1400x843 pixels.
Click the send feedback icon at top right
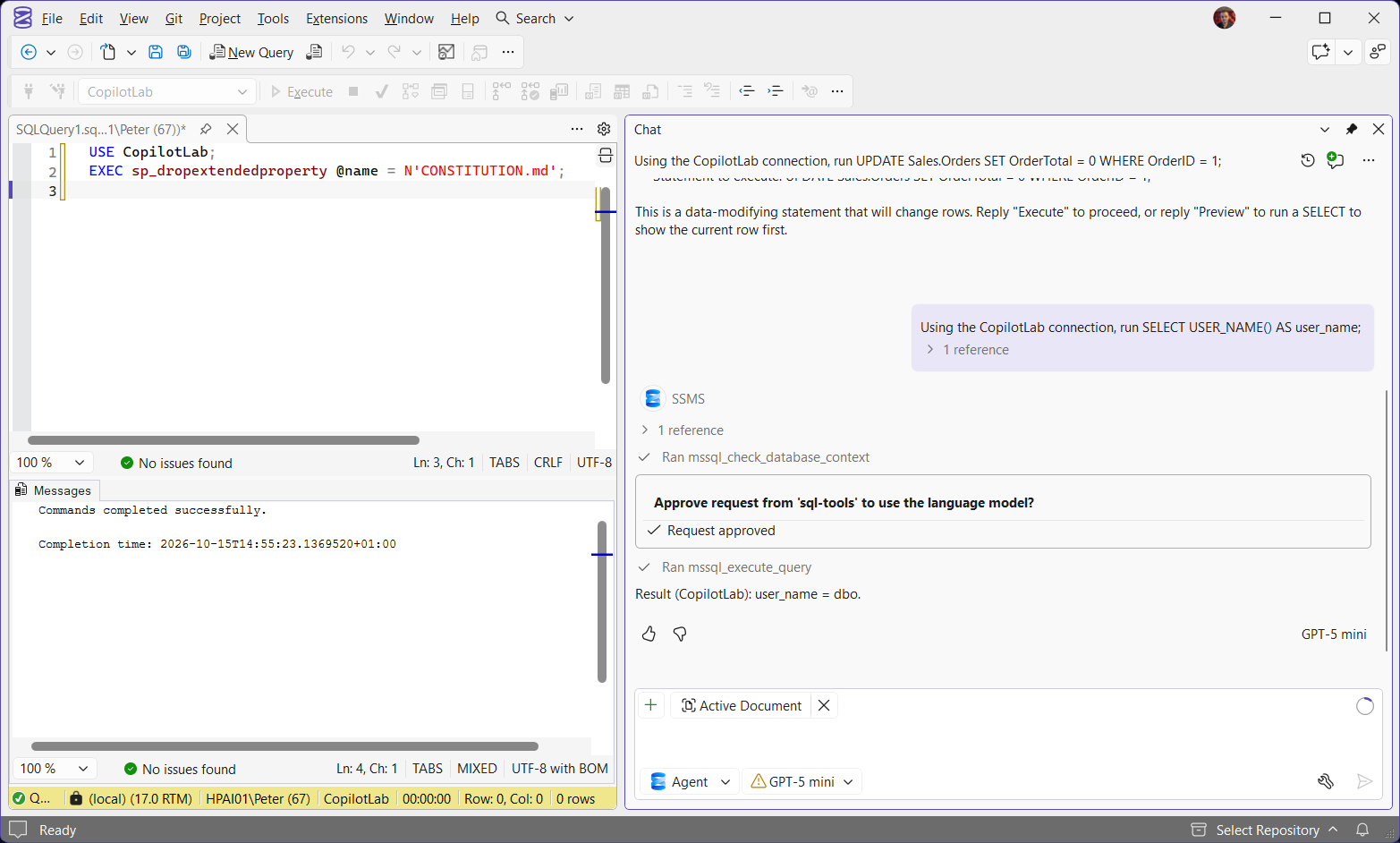tap(1379, 52)
